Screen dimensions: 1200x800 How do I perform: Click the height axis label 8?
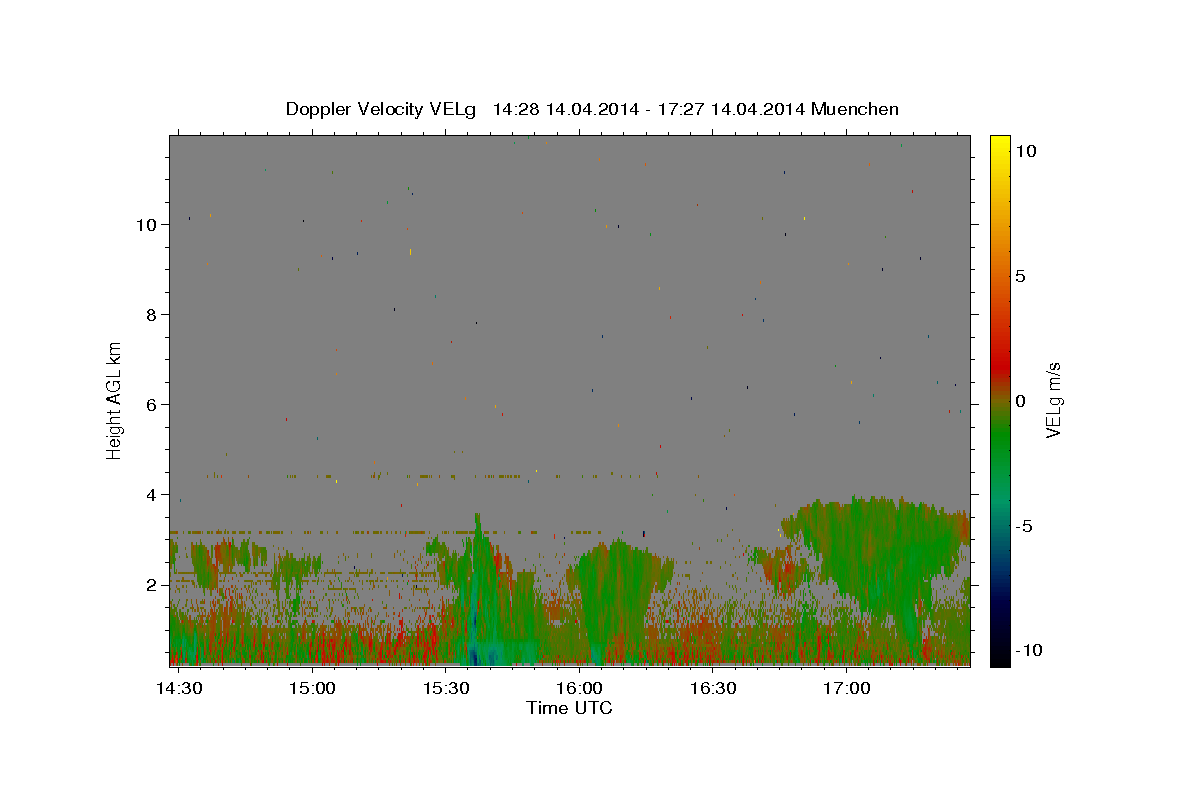(x=152, y=315)
